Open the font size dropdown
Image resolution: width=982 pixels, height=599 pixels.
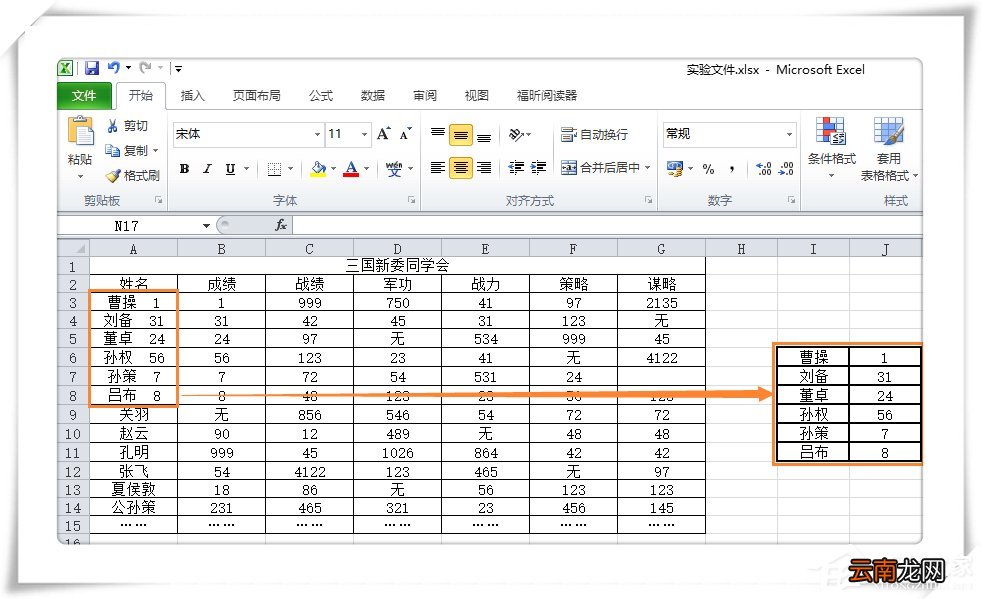364,134
